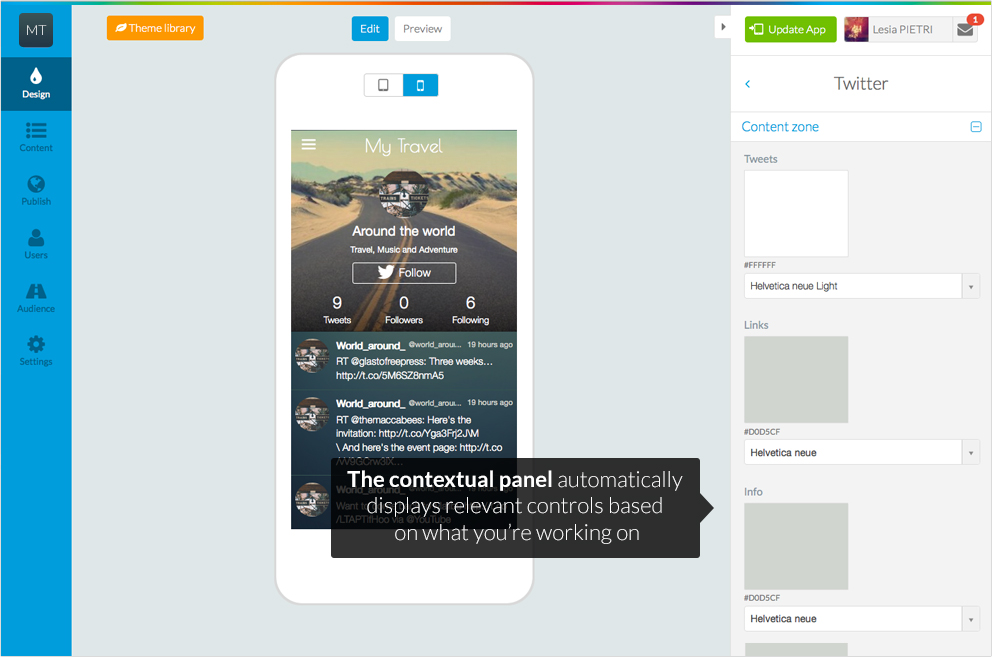Click the Tweets label in panel
Image resolution: width=992 pixels, height=657 pixels.
(760, 160)
